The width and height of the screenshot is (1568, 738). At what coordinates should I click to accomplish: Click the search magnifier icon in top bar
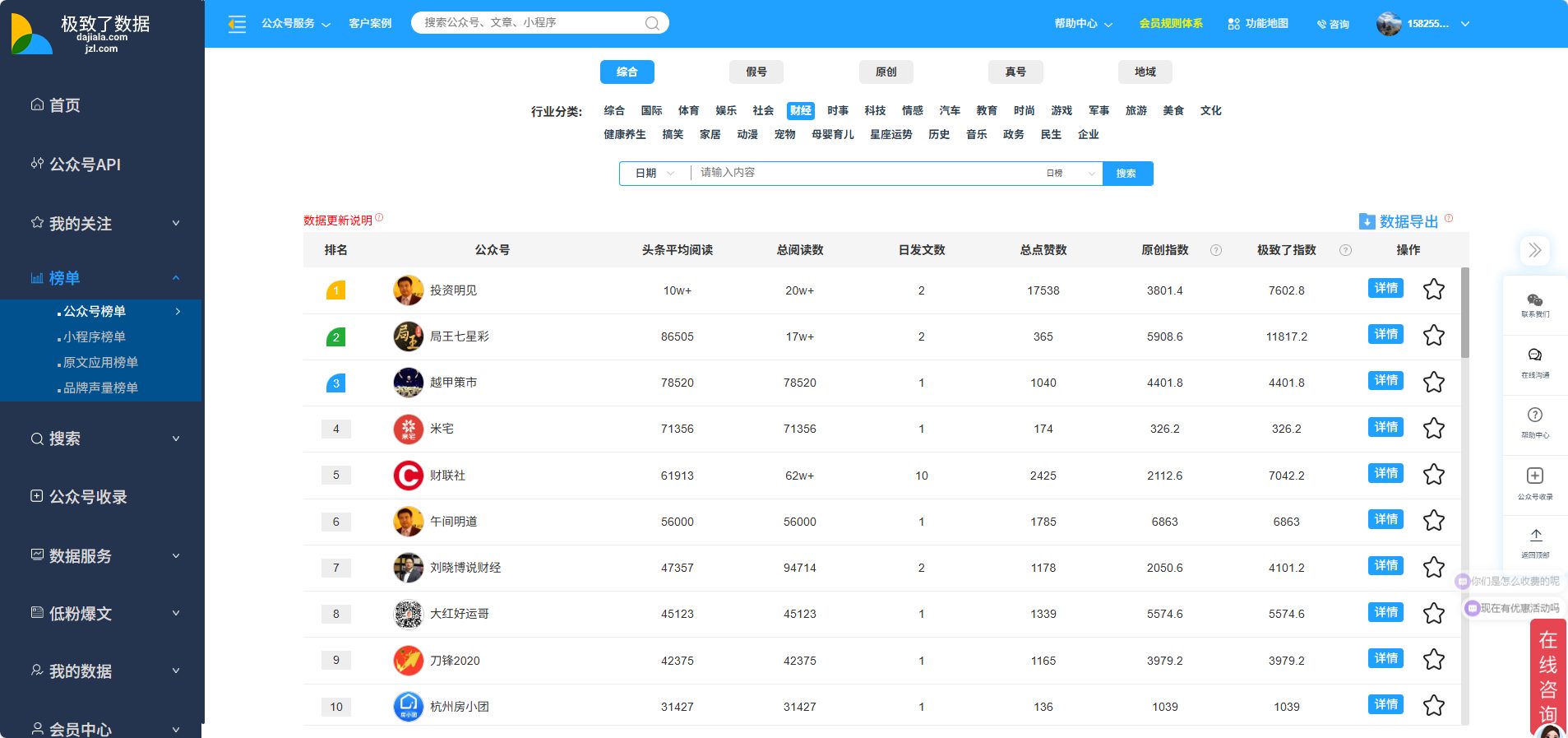pos(652,23)
